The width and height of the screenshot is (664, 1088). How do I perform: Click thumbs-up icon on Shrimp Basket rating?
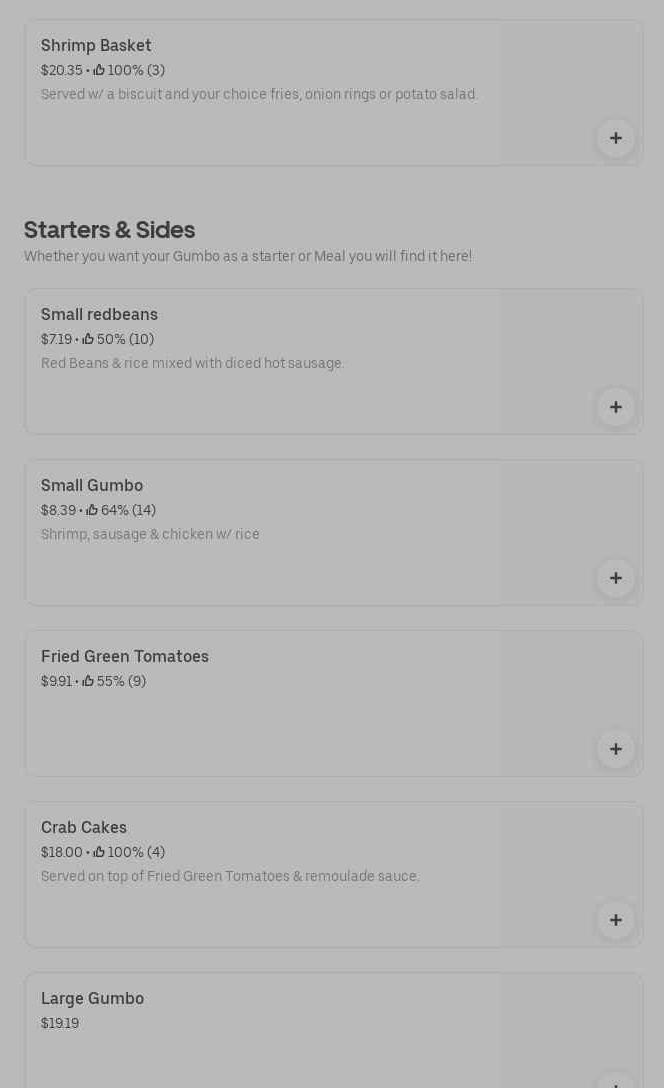99,69
